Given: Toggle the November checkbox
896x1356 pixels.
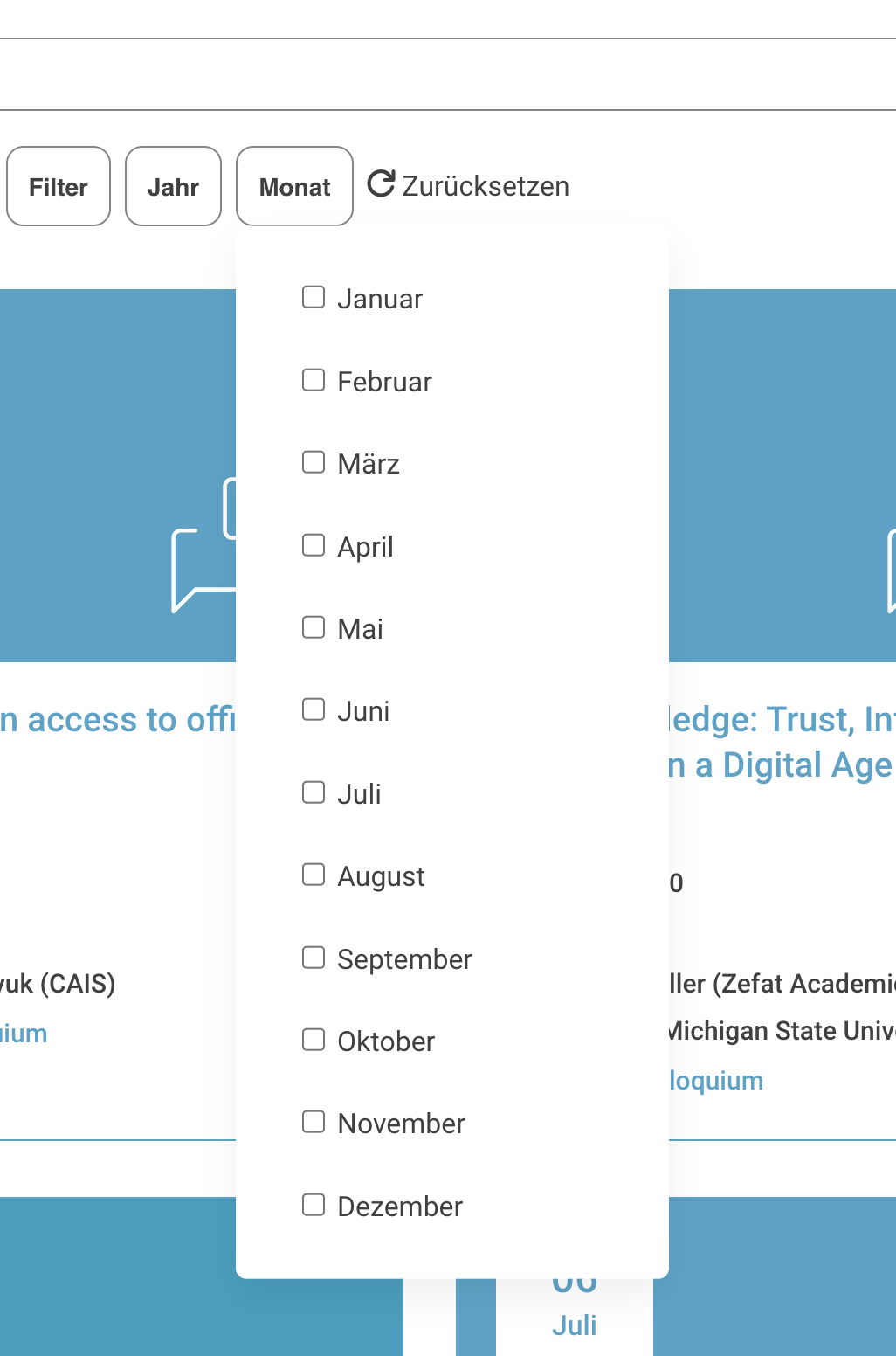Looking at the screenshot, I should click(314, 1122).
